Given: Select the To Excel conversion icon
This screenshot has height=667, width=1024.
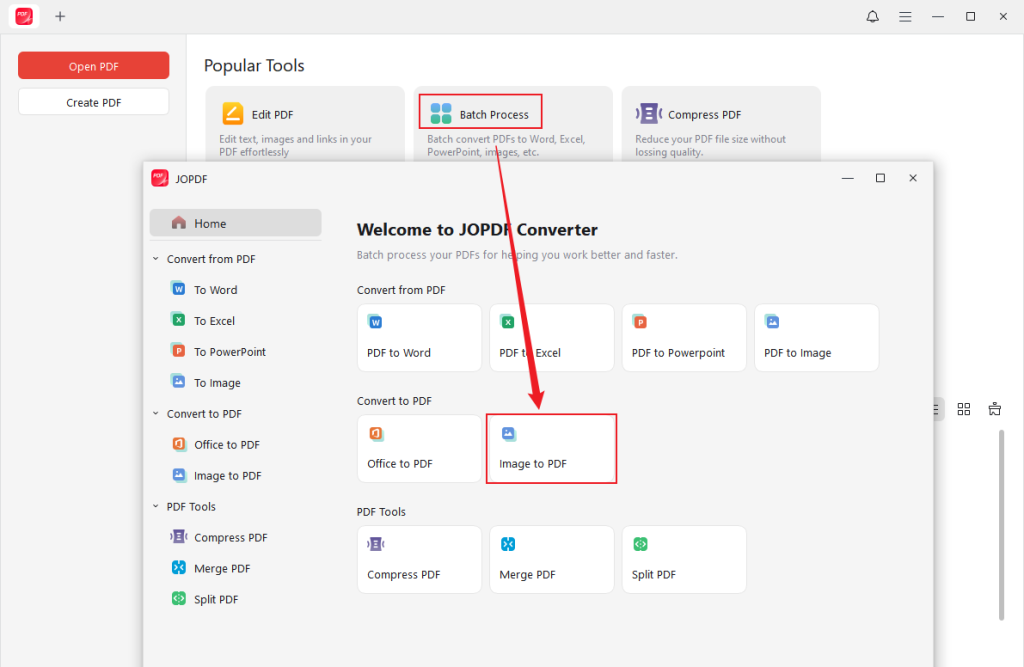Looking at the screenshot, I should (x=181, y=320).
